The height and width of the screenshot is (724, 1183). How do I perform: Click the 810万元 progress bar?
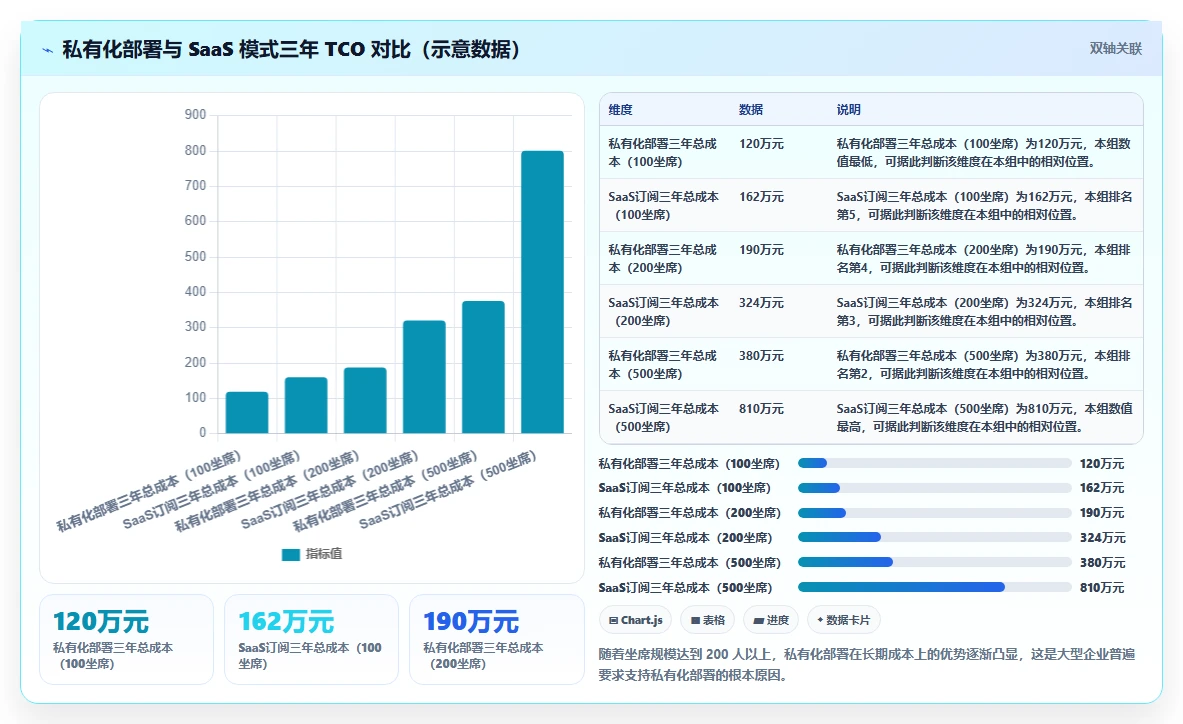point(934,587)
